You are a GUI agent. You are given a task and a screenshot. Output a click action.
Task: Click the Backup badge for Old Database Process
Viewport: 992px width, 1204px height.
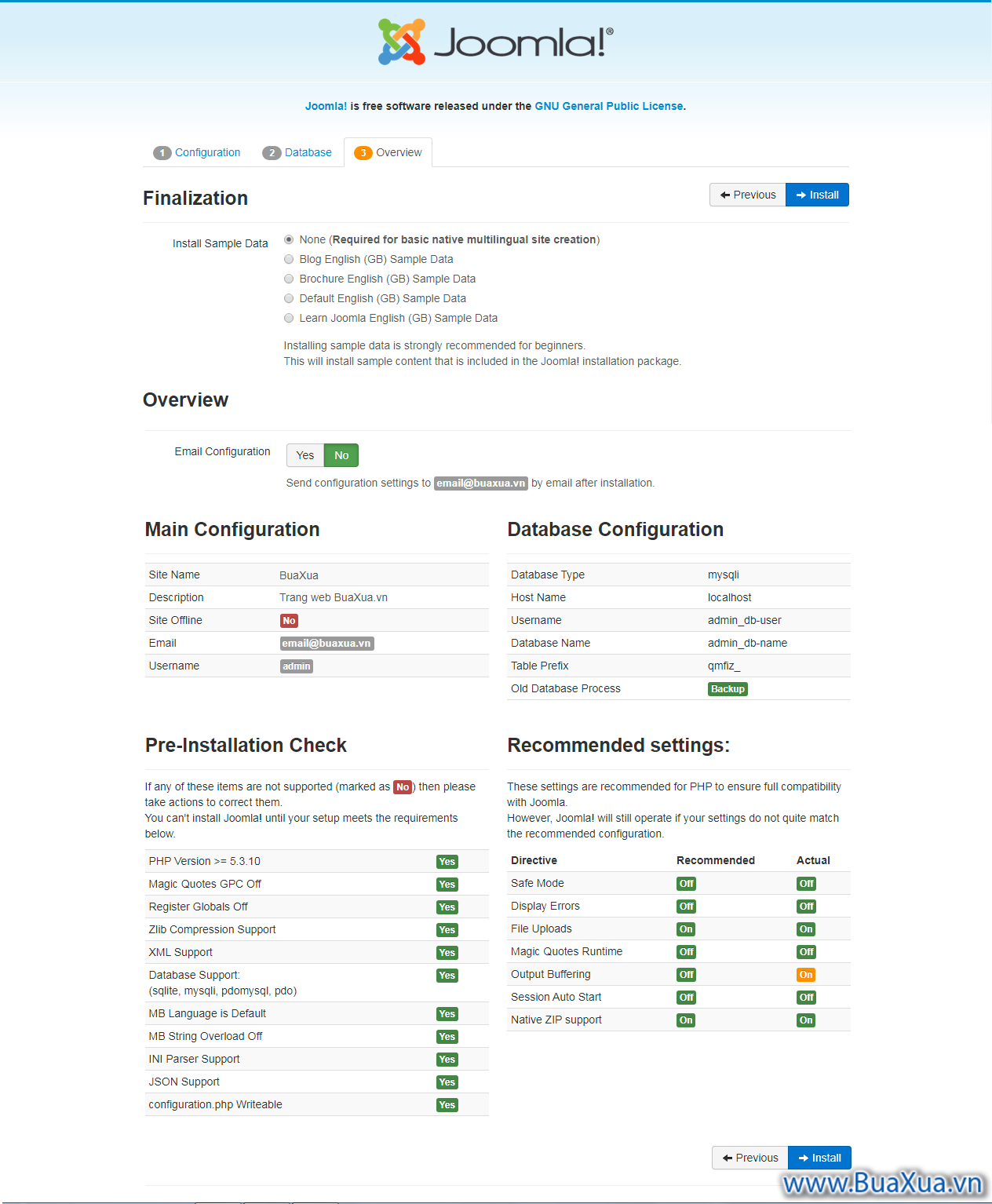click(x=728, y=689)
